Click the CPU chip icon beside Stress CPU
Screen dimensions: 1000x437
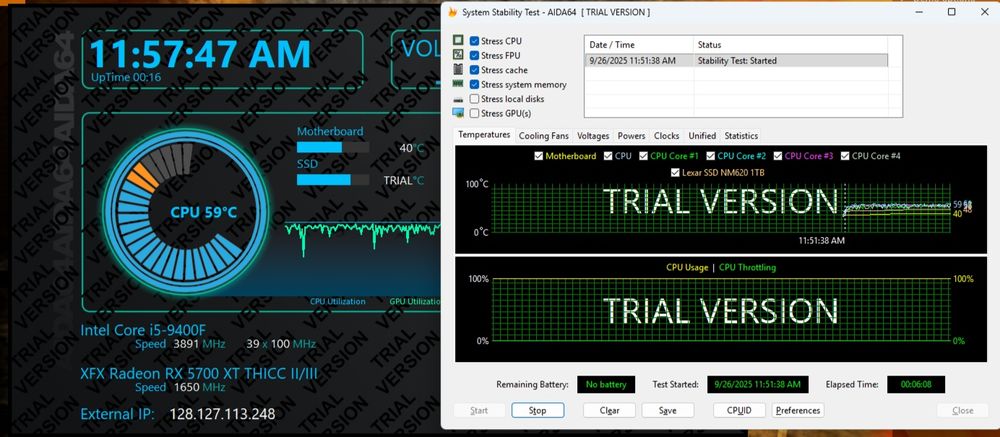(x=458, y=40)
